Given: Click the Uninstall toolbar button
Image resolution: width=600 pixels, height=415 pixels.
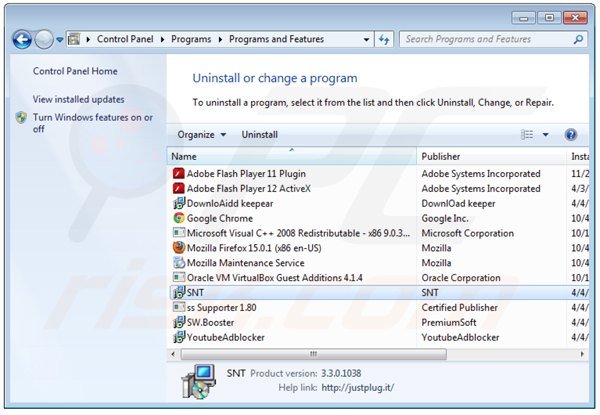Looking at the screenshot, I should 259,135.
